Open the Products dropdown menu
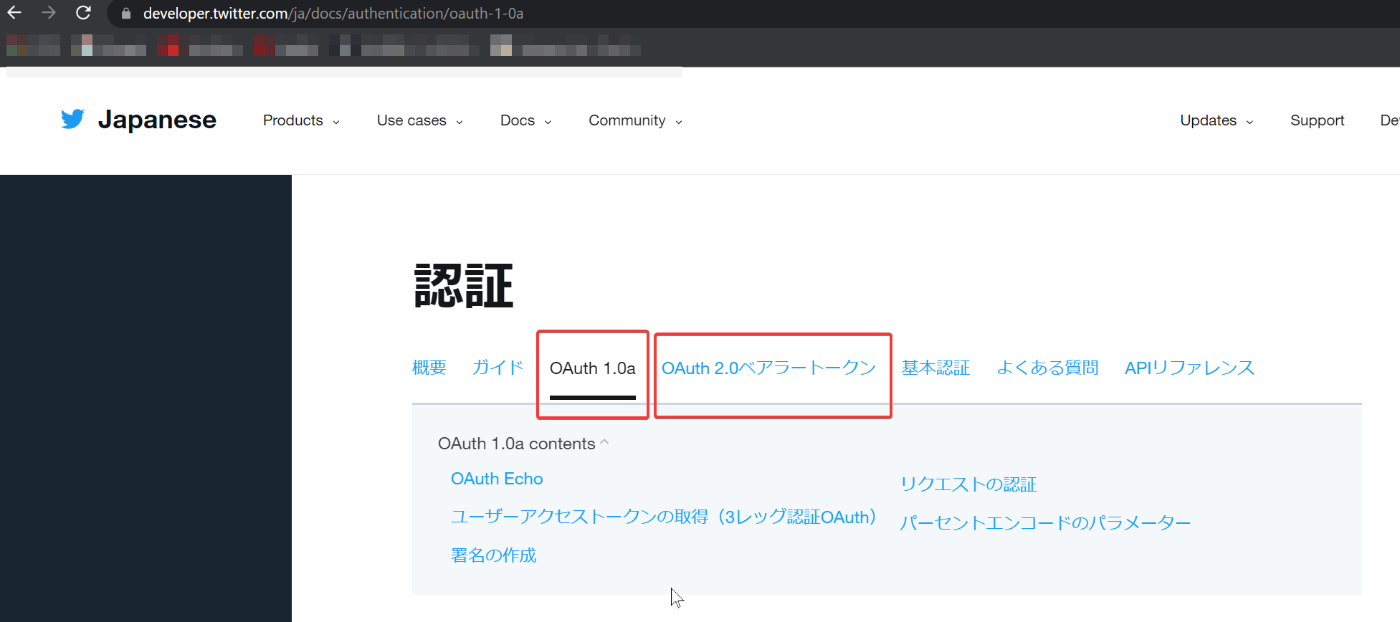Screen dimensions: 1400x622 301,120
